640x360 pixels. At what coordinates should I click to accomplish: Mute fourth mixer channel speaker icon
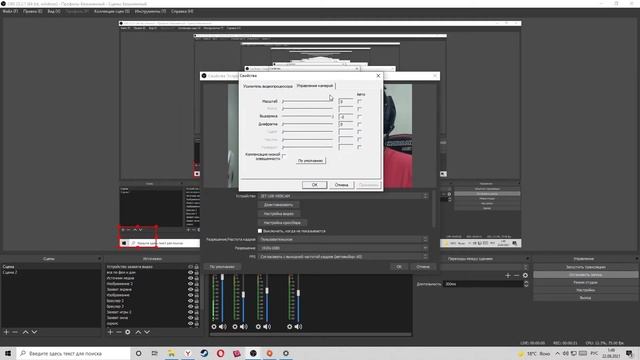[298, 327]
